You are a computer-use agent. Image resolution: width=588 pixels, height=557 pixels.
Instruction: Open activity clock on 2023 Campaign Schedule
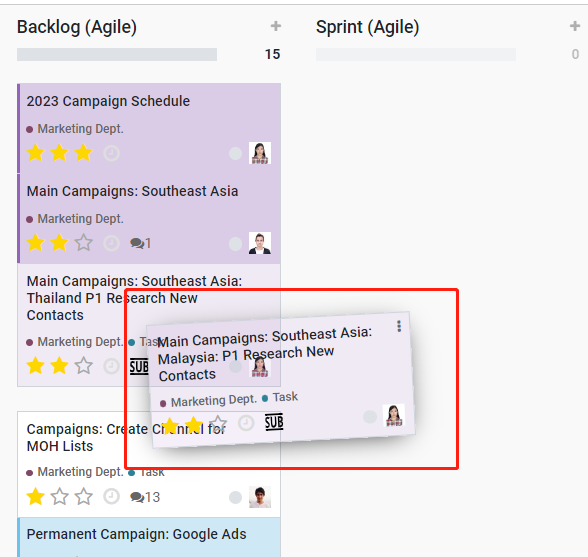pyautogui.click(x=111, y=153)
